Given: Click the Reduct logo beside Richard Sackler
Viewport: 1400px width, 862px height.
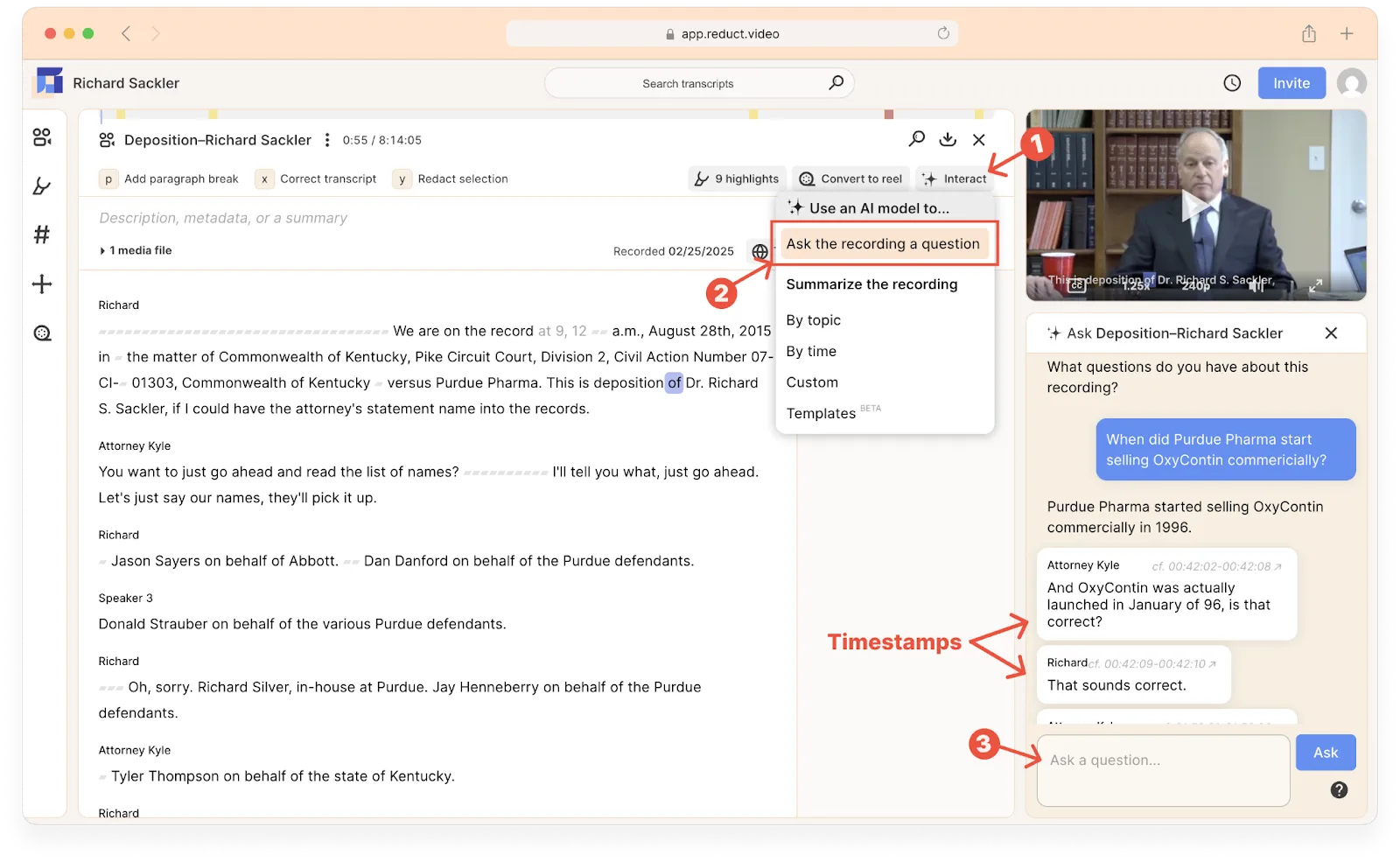Looking at the screenshot, I should click(x=50, y=82).
